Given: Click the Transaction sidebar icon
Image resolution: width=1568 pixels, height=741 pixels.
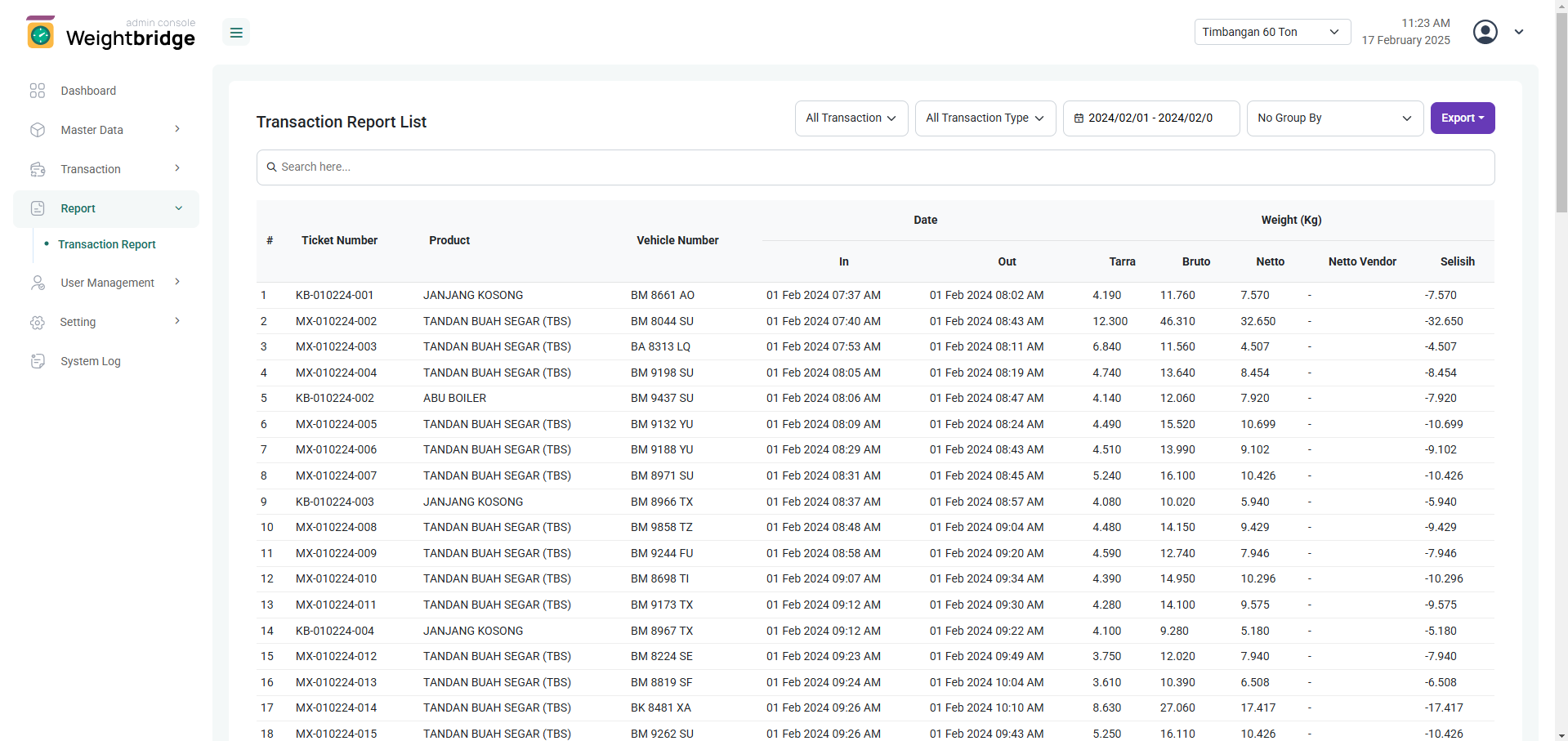Looking at the screenshot, I should [38, 169].
